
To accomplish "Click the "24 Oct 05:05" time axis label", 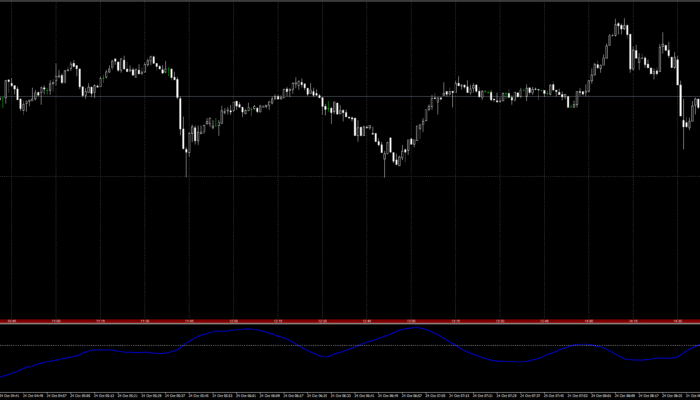I will pyautogui.click(x=82, y=396).
